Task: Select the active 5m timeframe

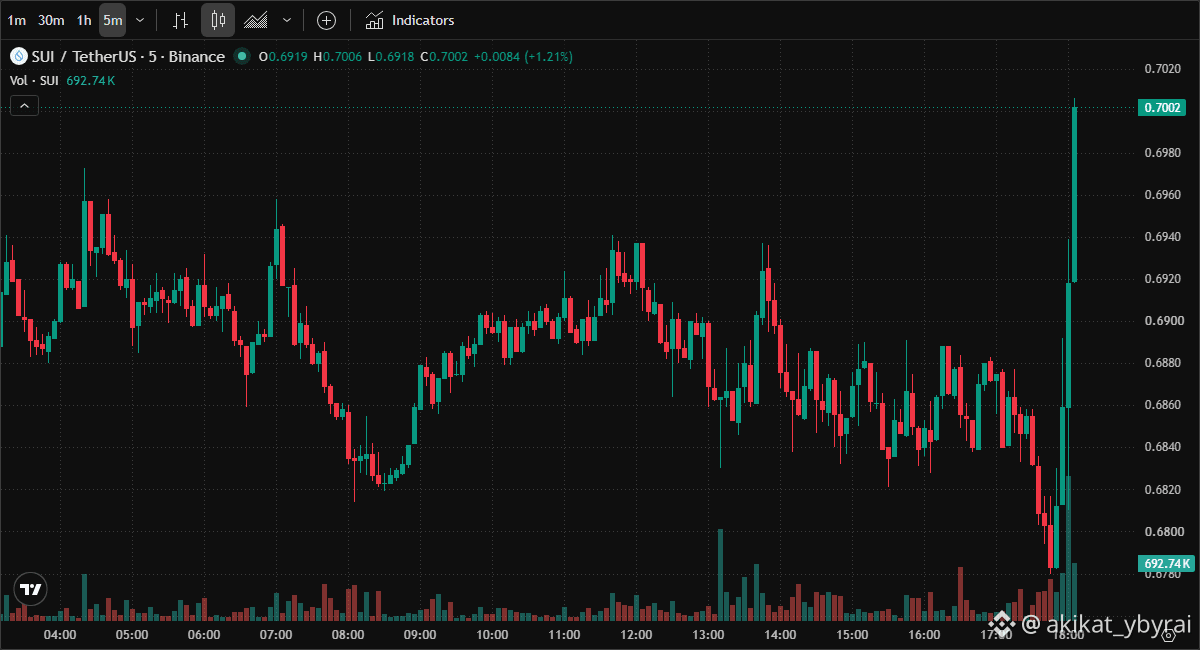Action: tap(112, 20)
